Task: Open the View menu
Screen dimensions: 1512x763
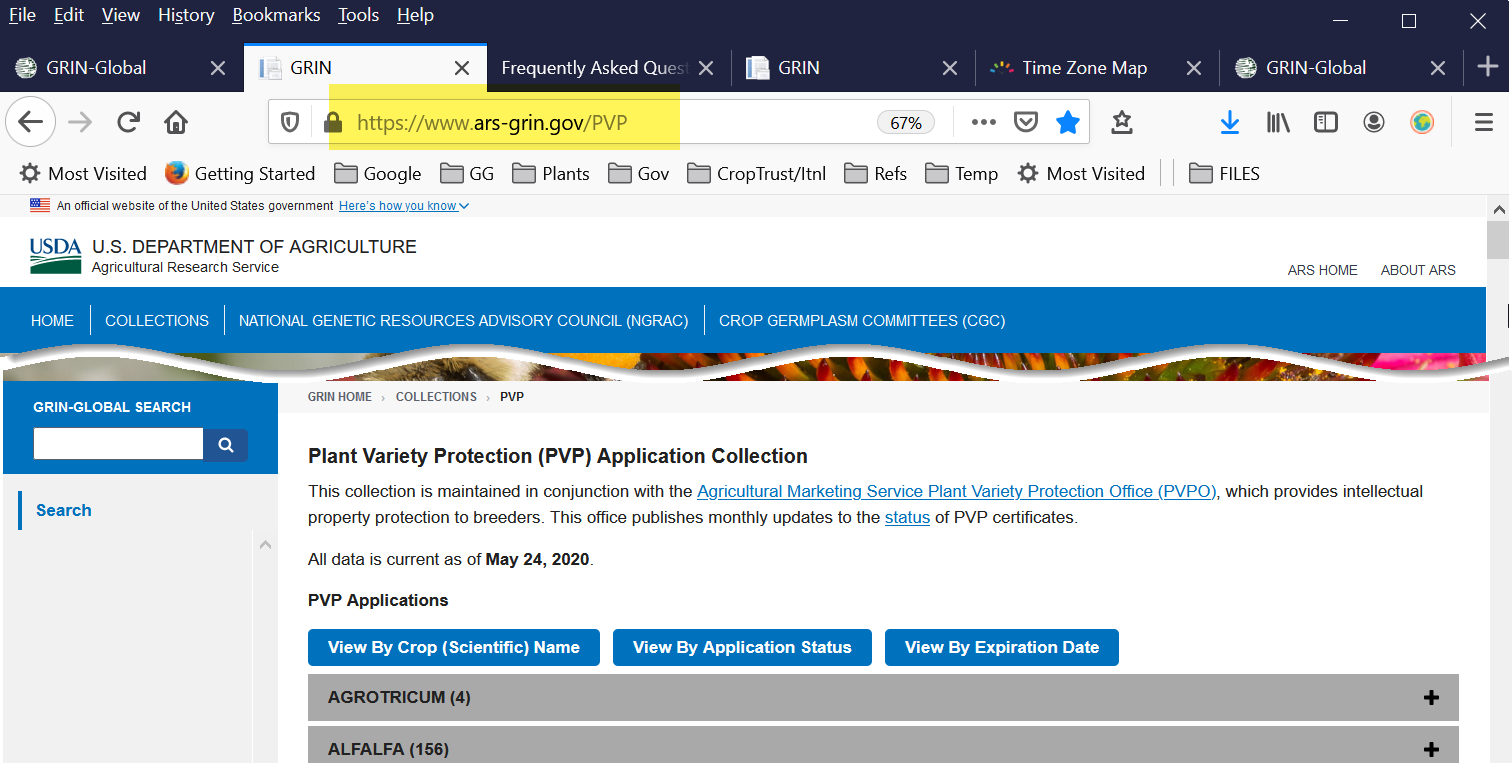Action: tap(121, 15)
